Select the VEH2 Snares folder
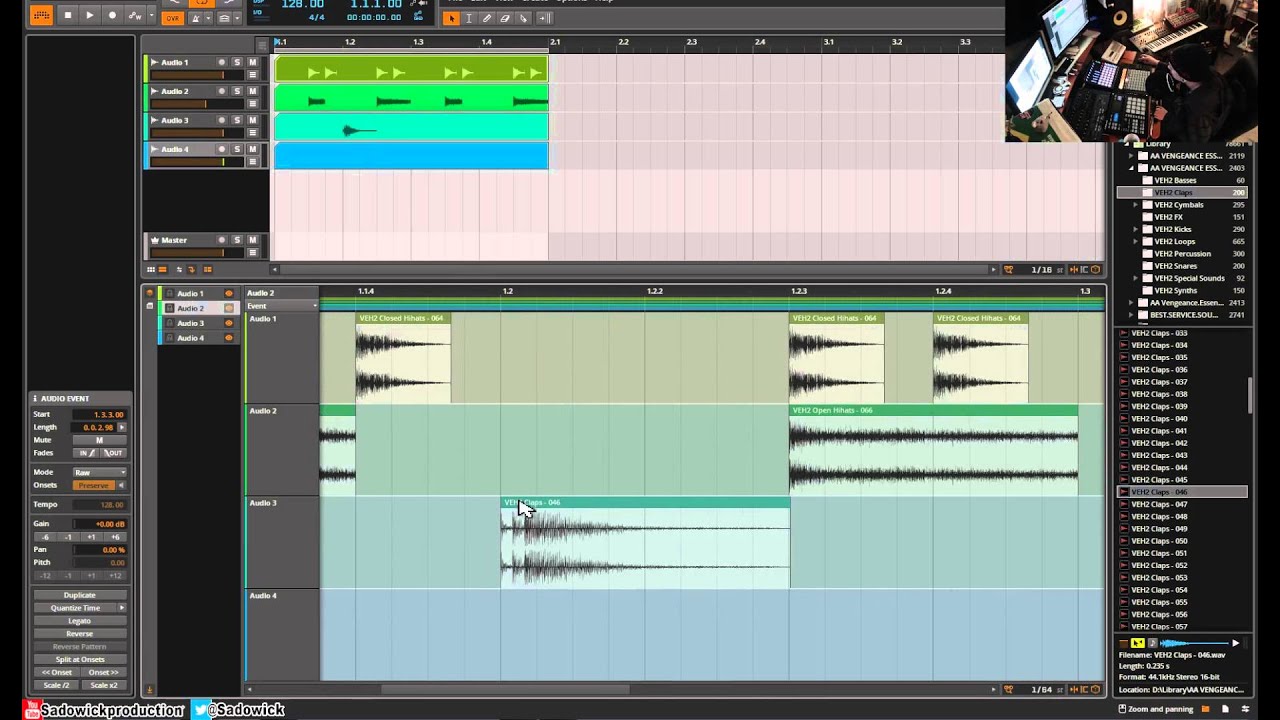The image size is (1280, 720). pyautogui.click(x=1175, y=266)
